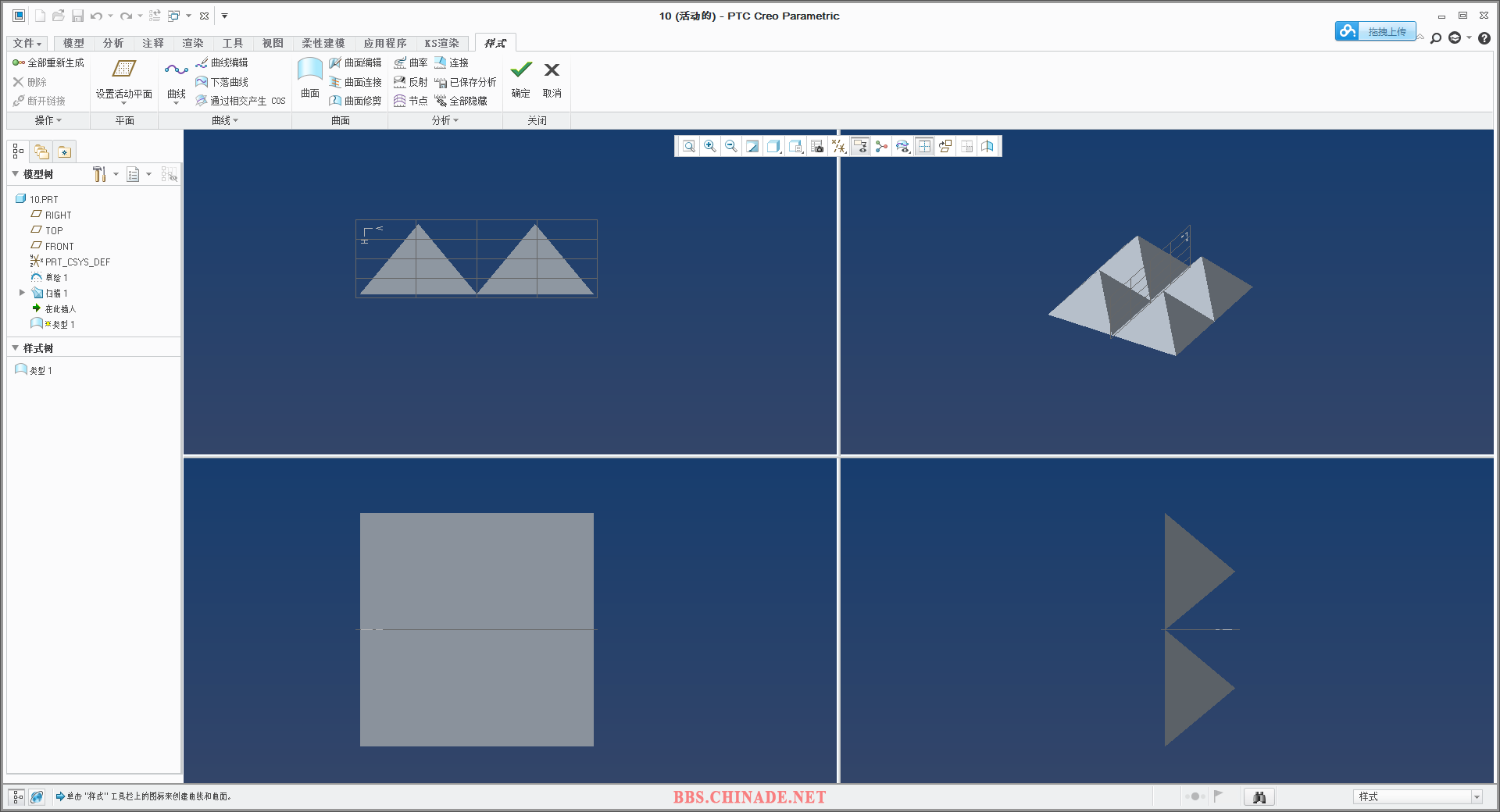Open the 设置活动平面 dropdown

pyautogui.click(x=123, y=102)
